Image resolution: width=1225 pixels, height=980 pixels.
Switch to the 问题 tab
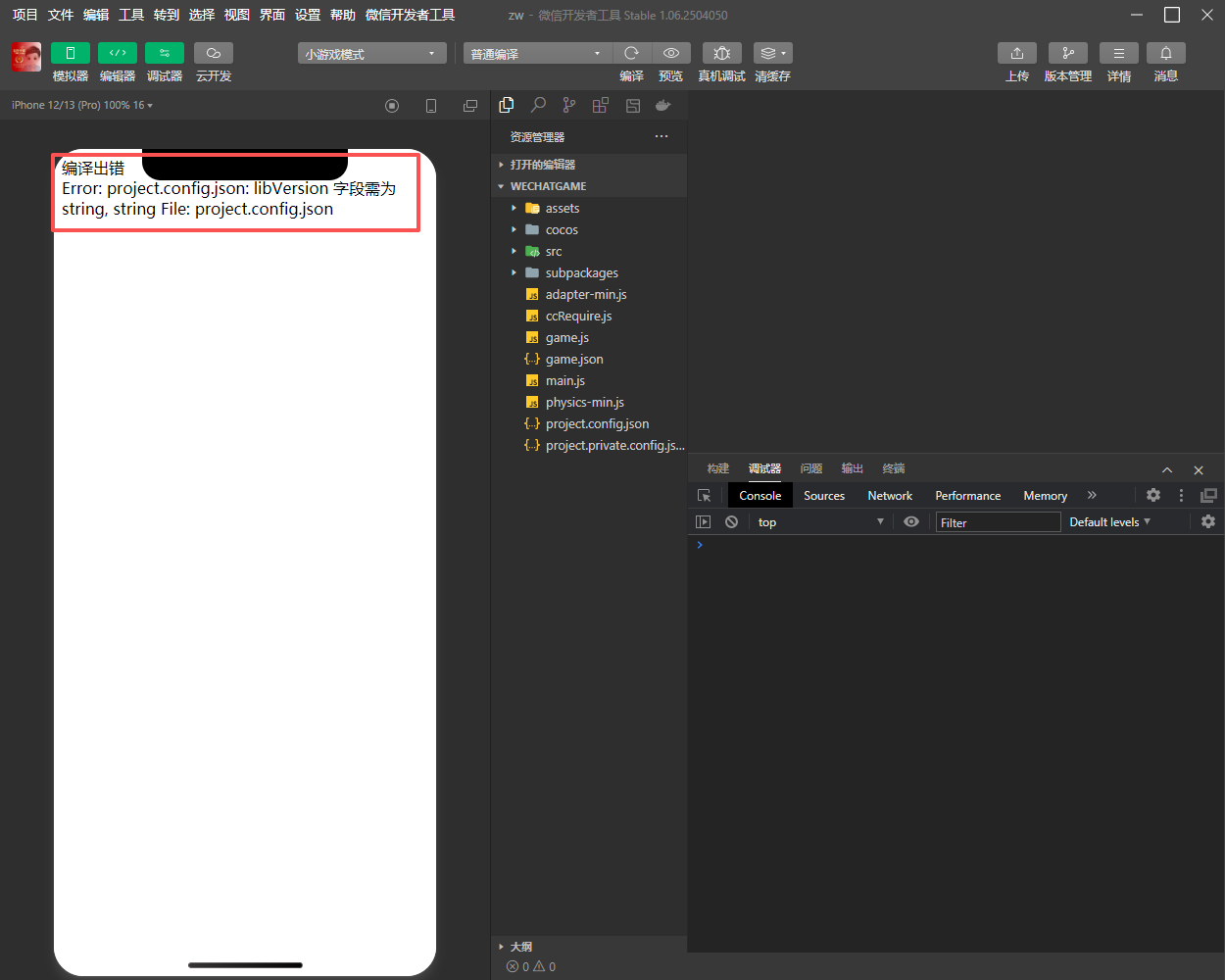pos(811,468)
